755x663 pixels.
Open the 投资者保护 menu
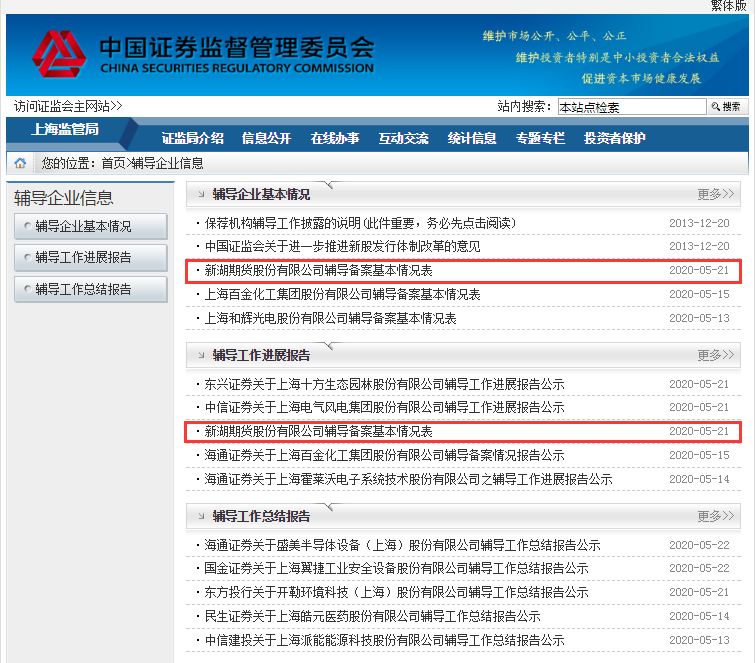pos(614,138)
